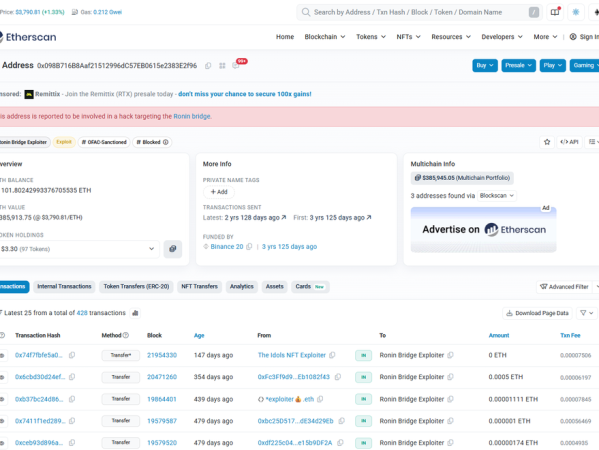Open Binance 20 funder link

pos(227,247)
